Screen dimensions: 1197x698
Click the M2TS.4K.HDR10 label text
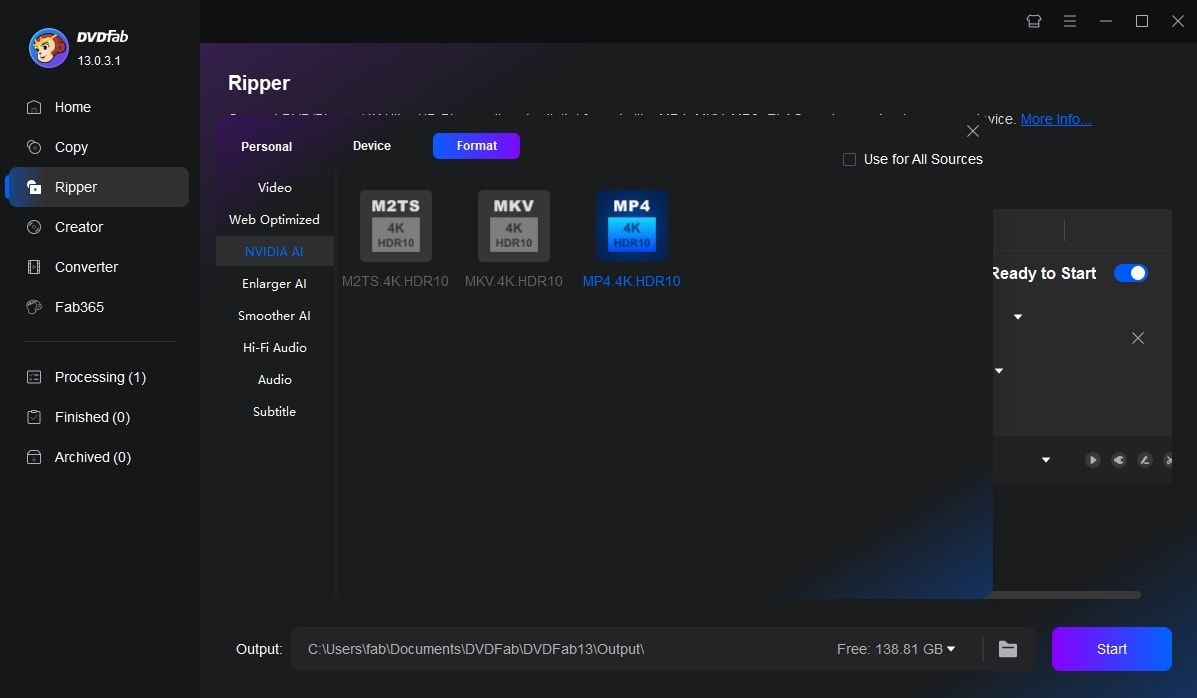point(395,281)
